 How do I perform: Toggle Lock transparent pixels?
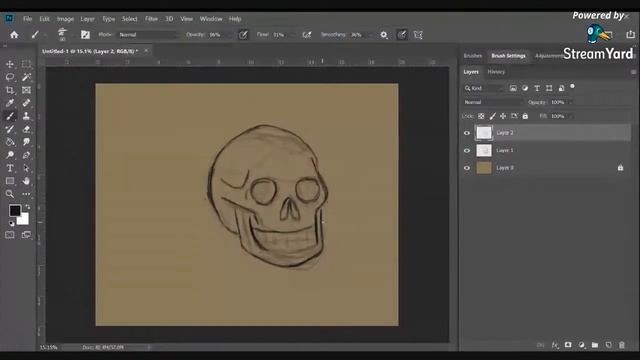point(481,116)
